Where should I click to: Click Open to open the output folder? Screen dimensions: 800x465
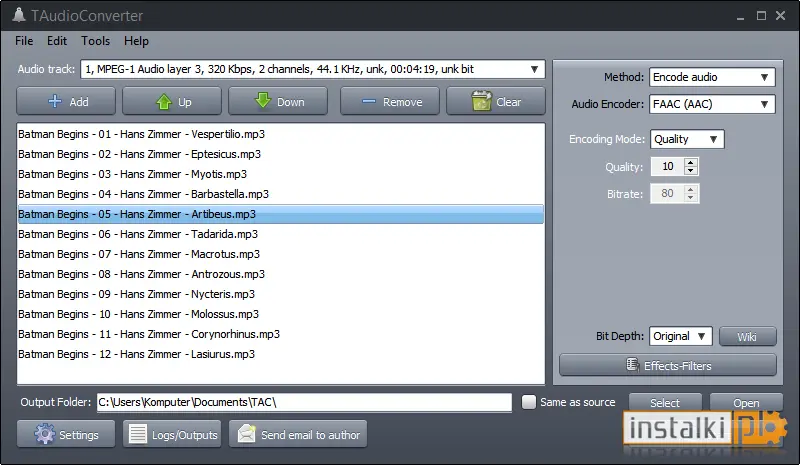coord(746,403)
